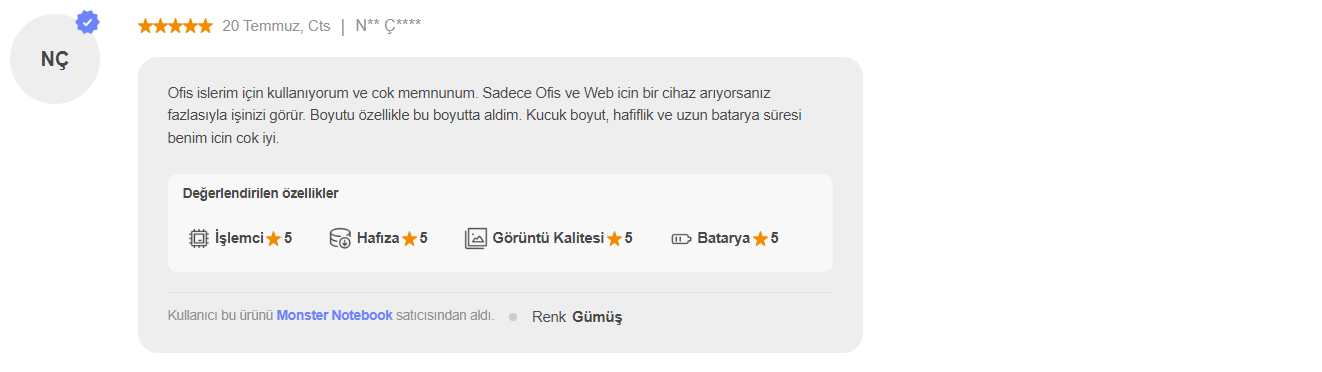Click the Görüntü Kalitesi rating label
The width and height of the screenshot is (1322, 372).
pos(548,239)
